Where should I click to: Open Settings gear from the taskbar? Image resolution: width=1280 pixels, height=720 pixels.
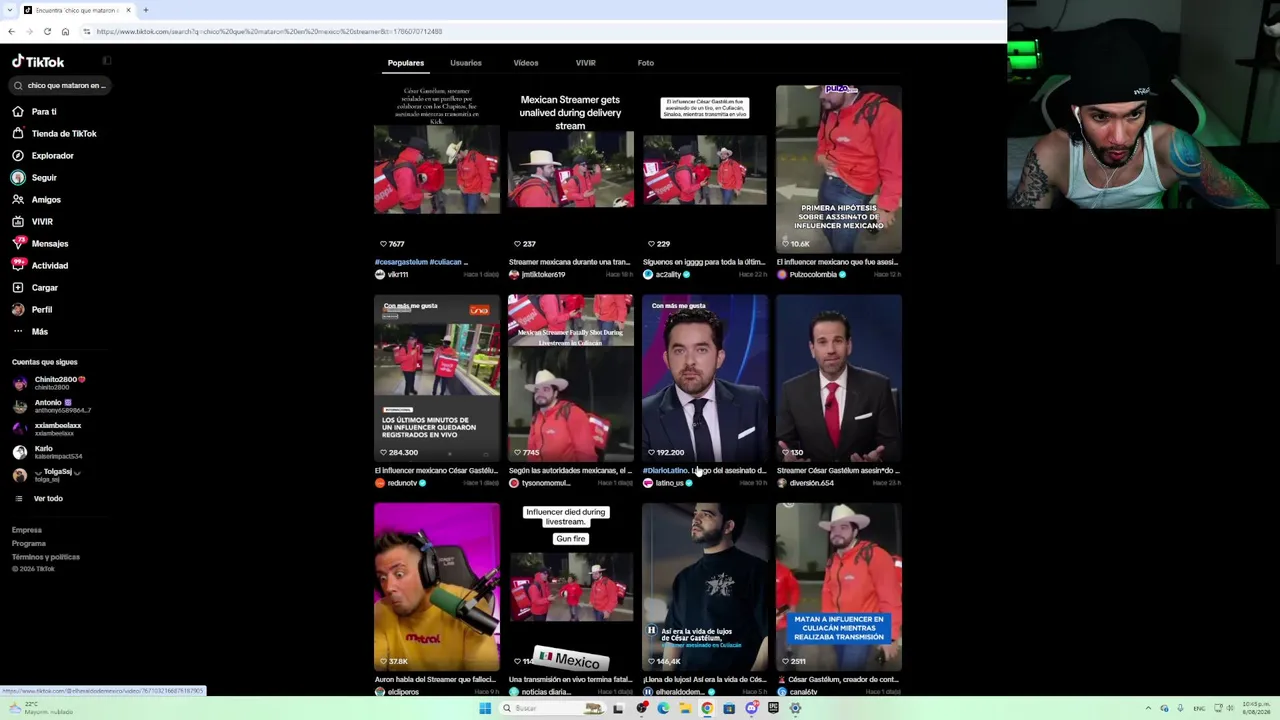click(x=795, y=708)
